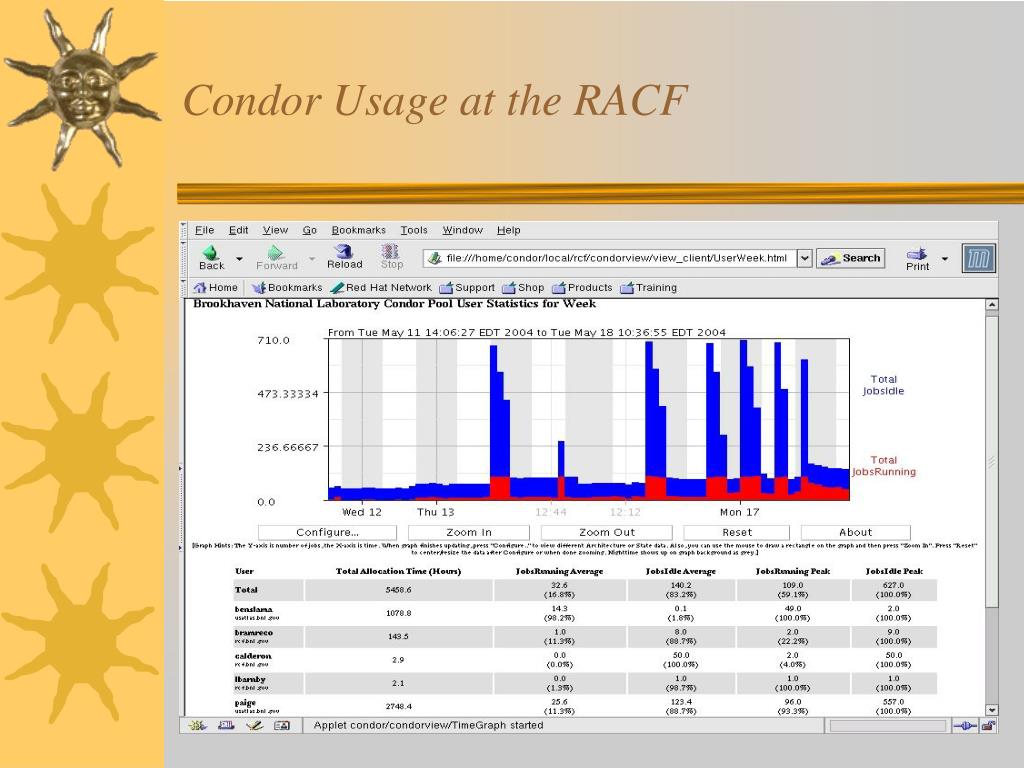Viewport: 1024px width, 768px height.
Task: Click the "JobsRunning Peak" column header
Action: coord(793,571)
